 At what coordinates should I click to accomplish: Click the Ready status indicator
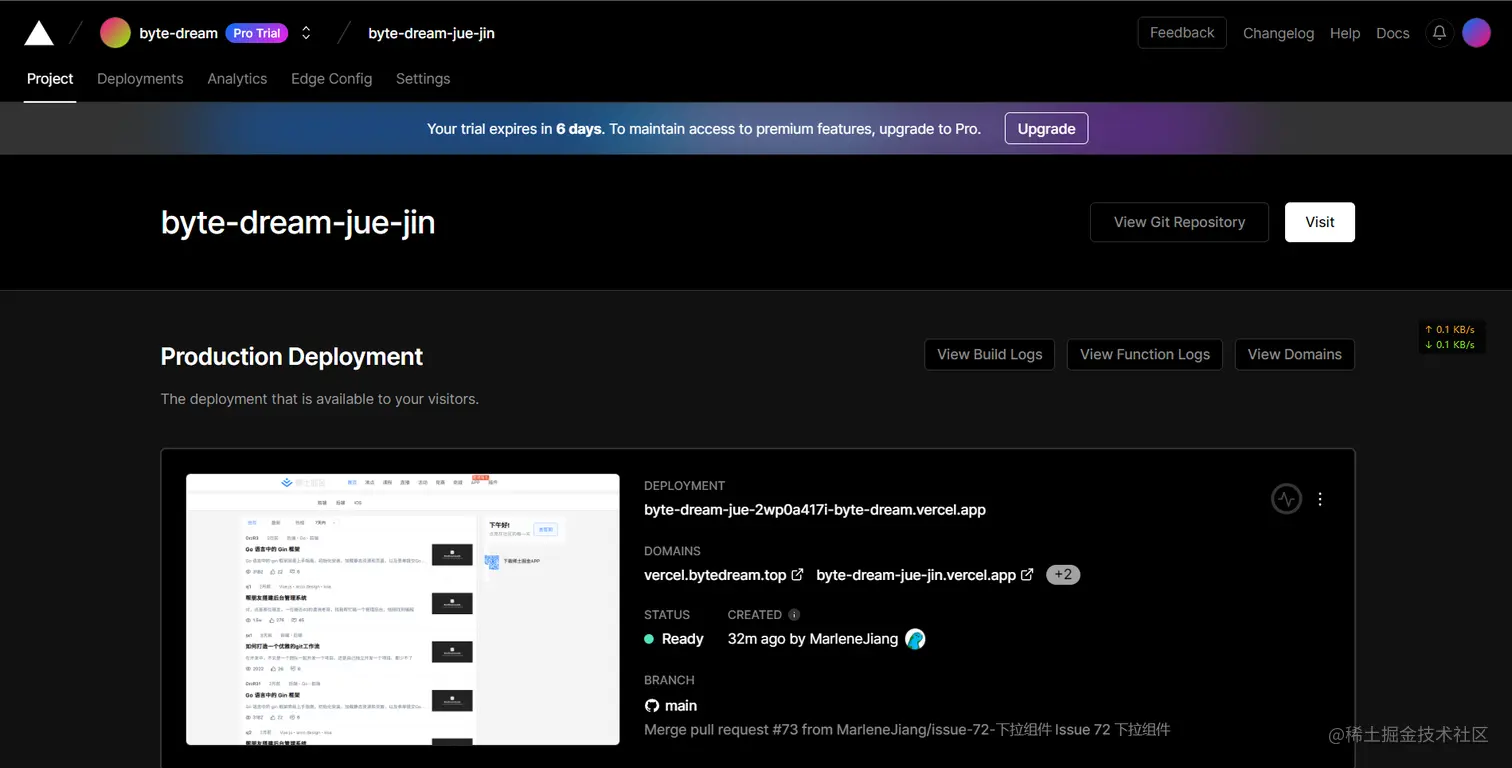674,639
